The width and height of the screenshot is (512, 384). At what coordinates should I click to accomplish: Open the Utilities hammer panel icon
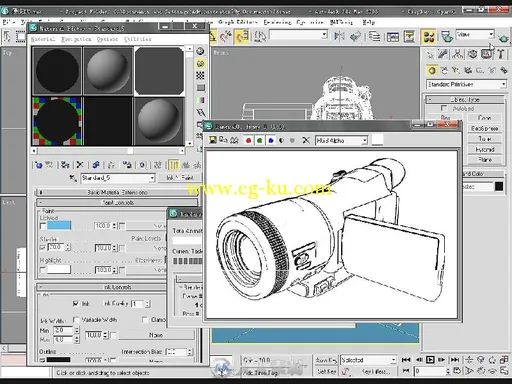pyautogui.click(x=501, y=54)
